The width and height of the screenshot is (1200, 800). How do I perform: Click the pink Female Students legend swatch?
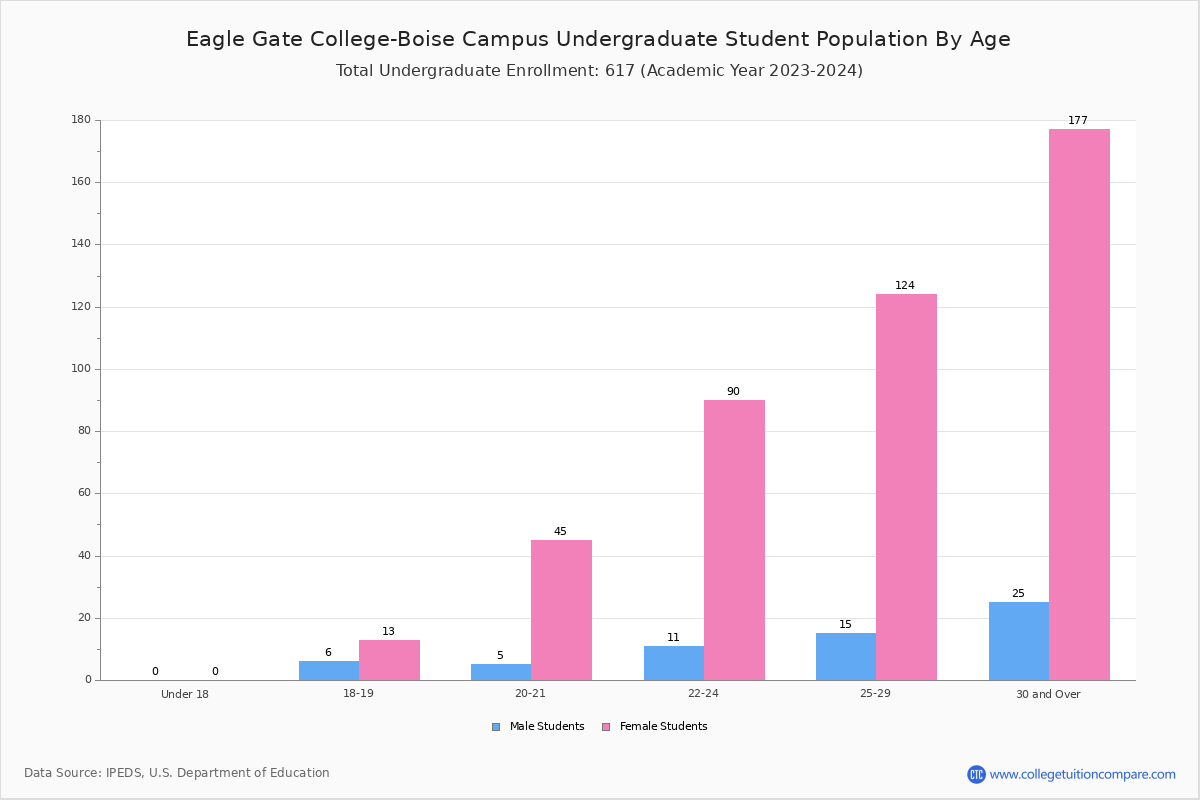tap(606, 727)
